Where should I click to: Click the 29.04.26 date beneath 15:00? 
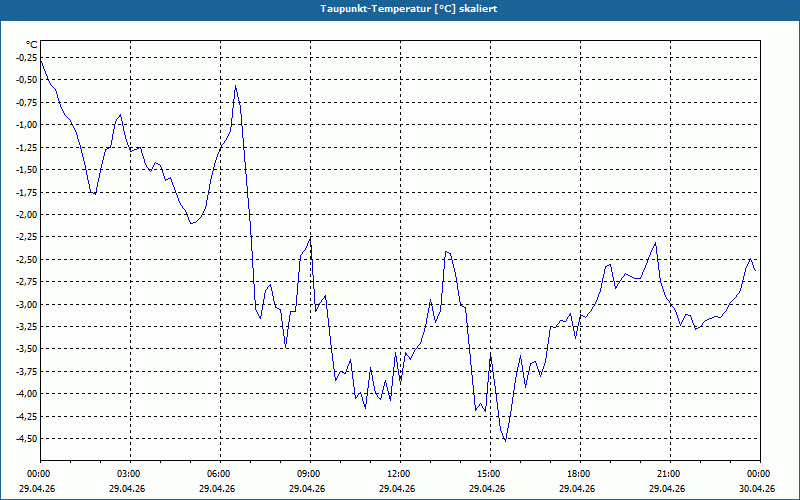pos(487,489)
